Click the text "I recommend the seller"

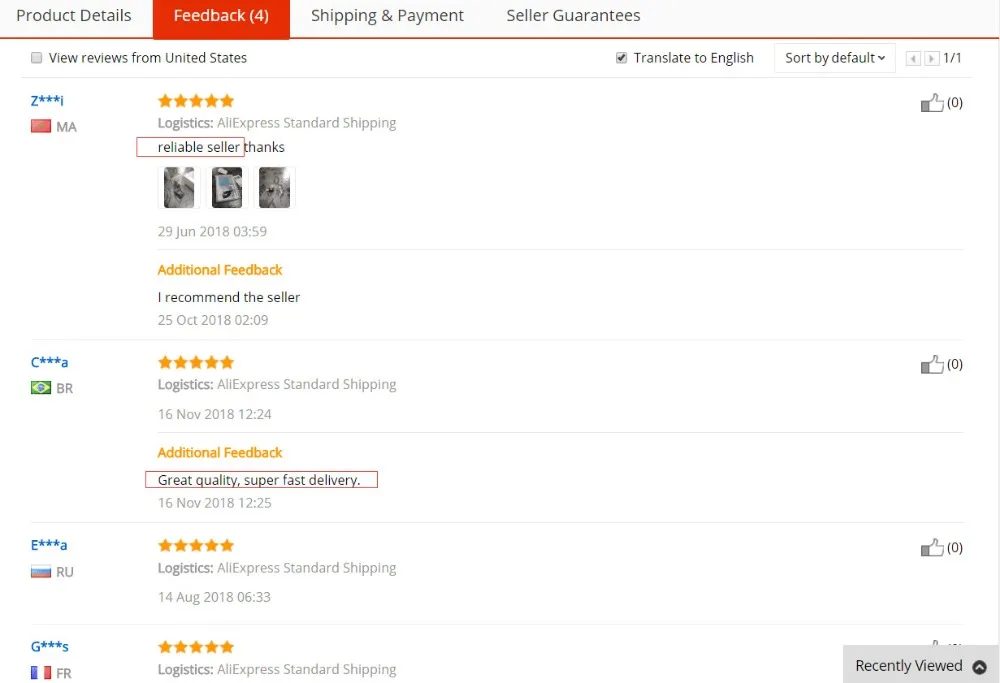pyautogui.click(x=229, y=297)
